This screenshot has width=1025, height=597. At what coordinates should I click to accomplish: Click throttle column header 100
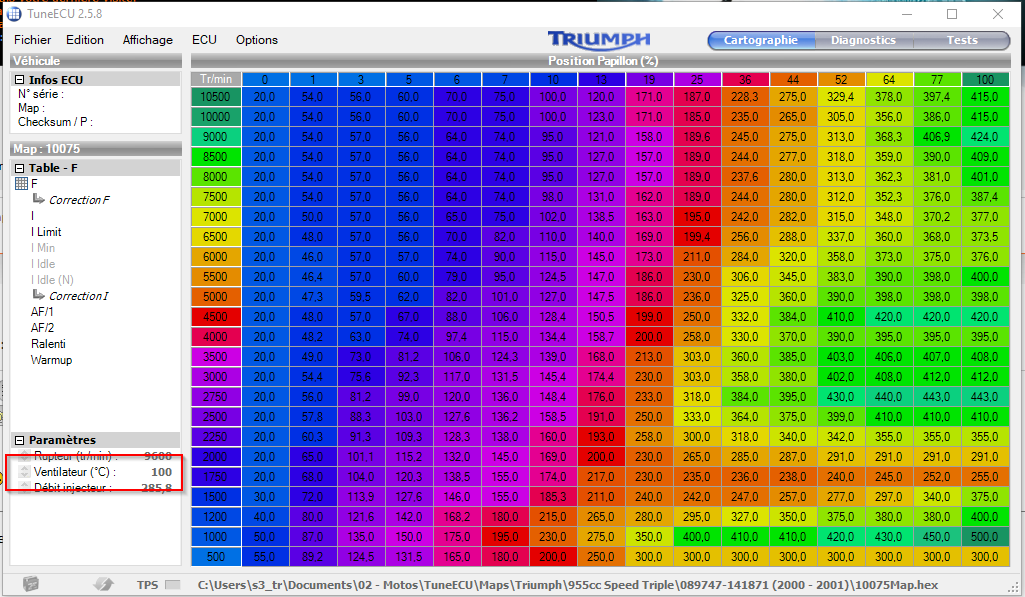point(985,79)
